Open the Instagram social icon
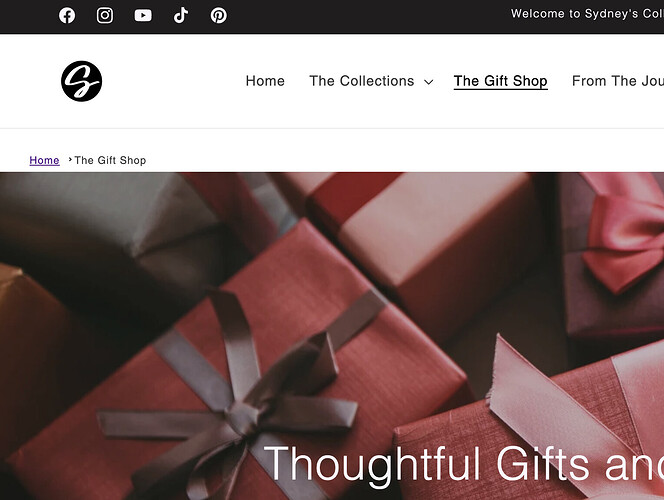 pyautogui.click(x=105, y=16)
